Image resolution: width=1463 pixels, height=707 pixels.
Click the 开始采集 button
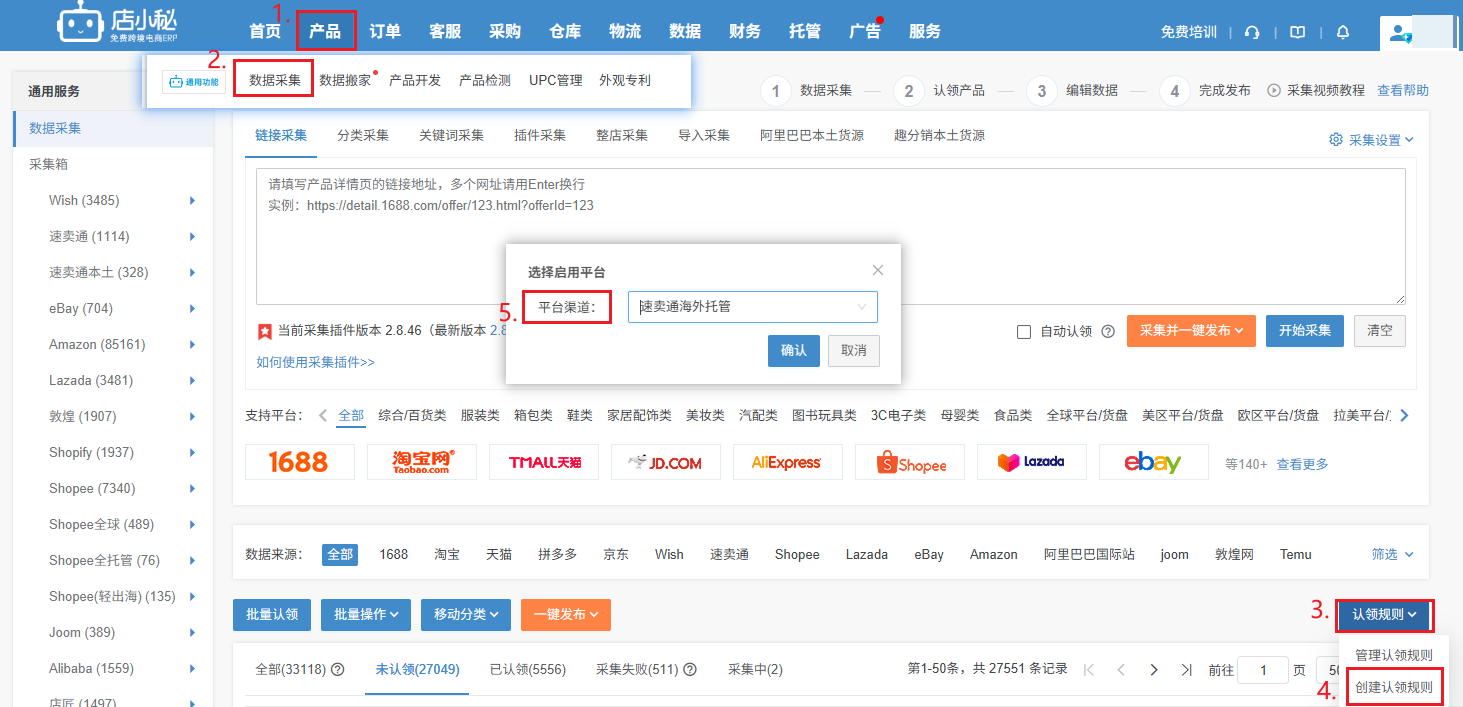pyautogui.click(x=1305, y=331)
